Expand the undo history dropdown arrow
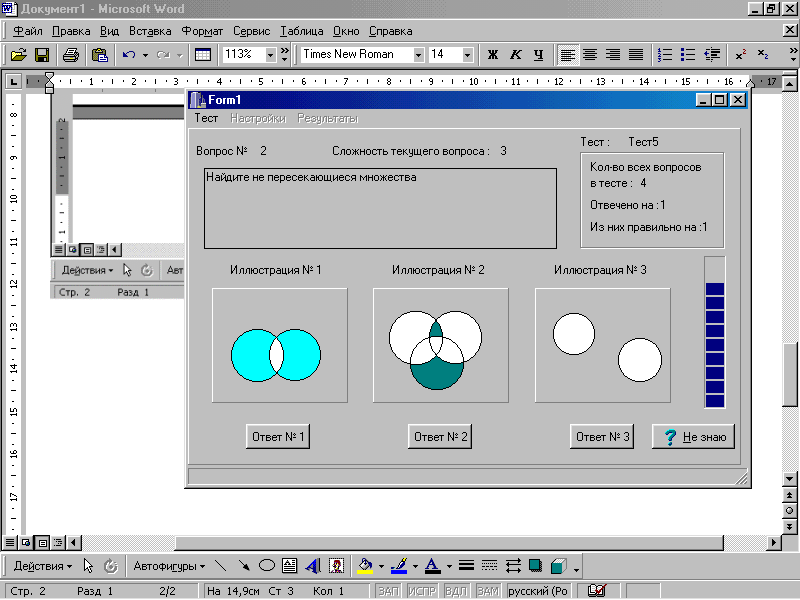 point(145,55)
